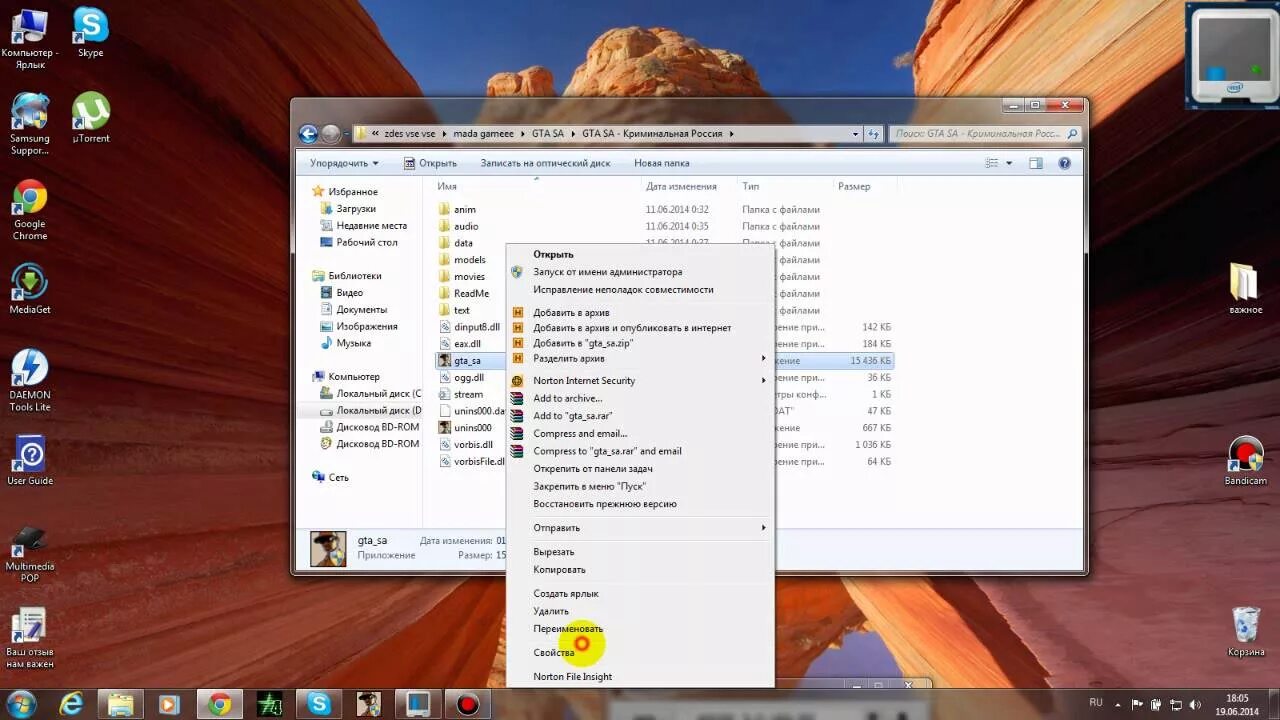The height and width of the screenshot is (720, 1280).
Task: Open User Guide desktop icon
Action: click(30, 461)
